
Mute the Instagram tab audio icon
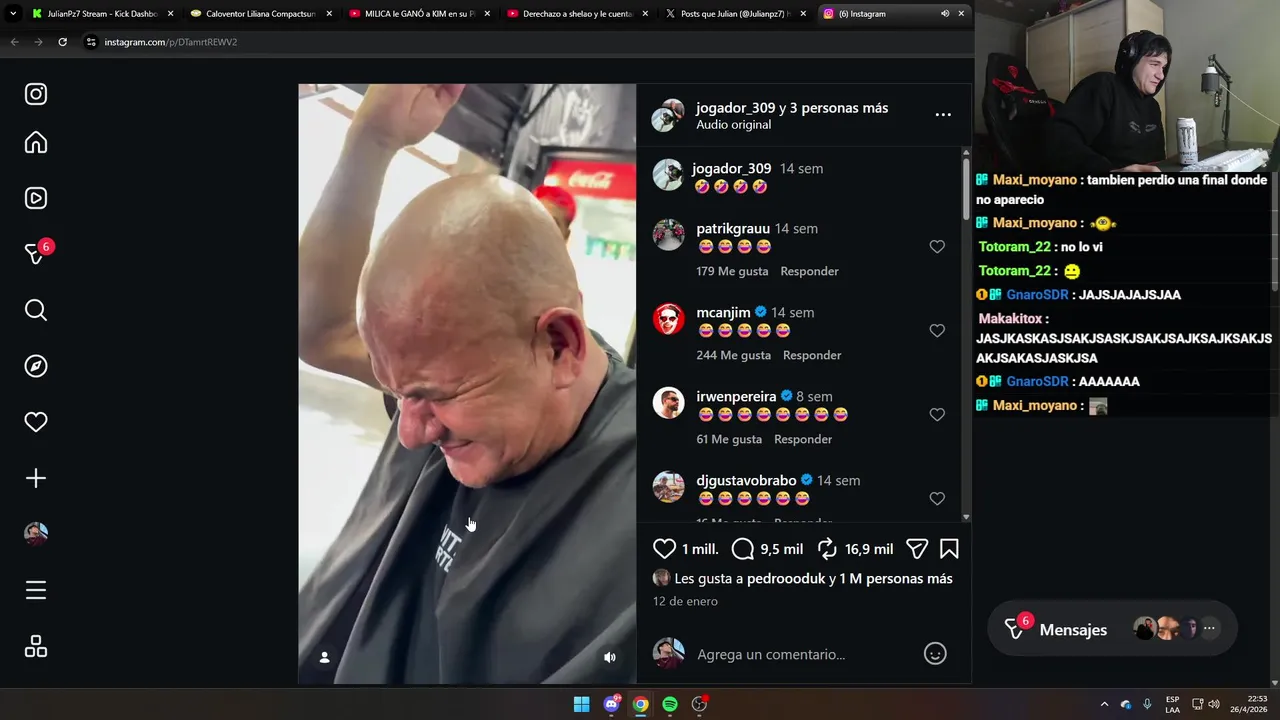945,14
